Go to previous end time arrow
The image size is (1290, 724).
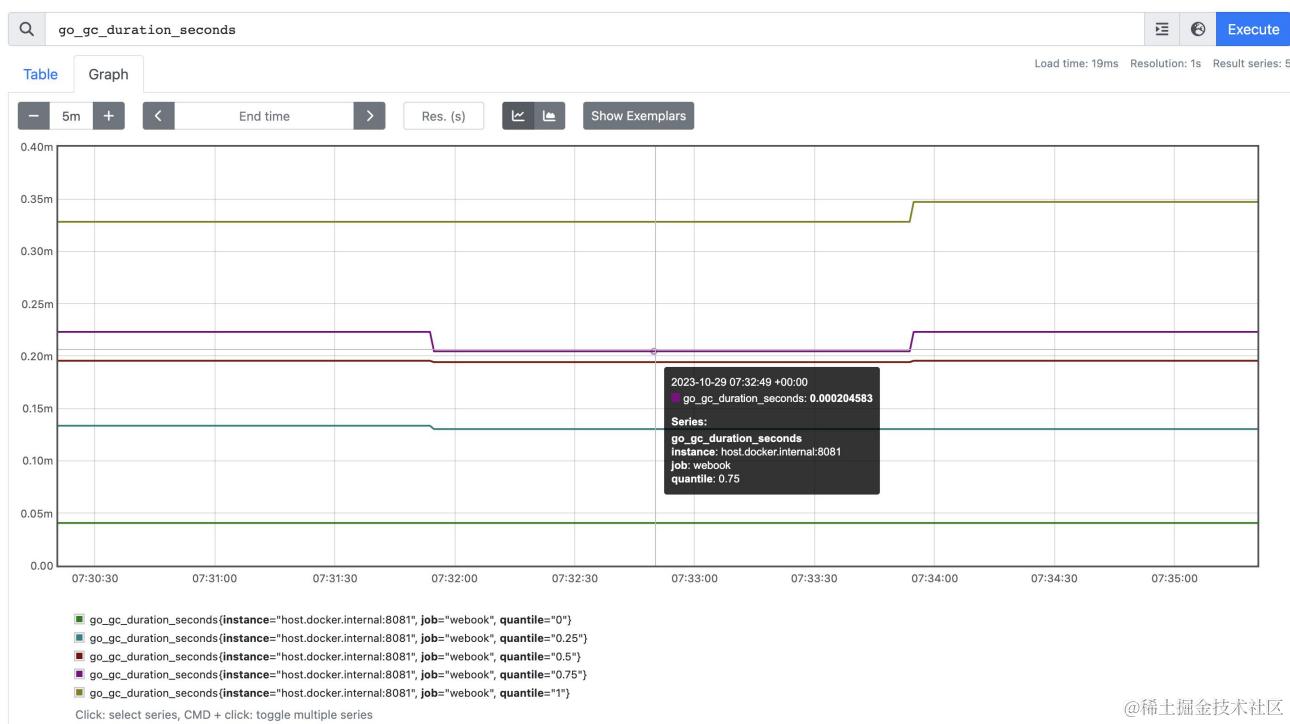[159, 116]
